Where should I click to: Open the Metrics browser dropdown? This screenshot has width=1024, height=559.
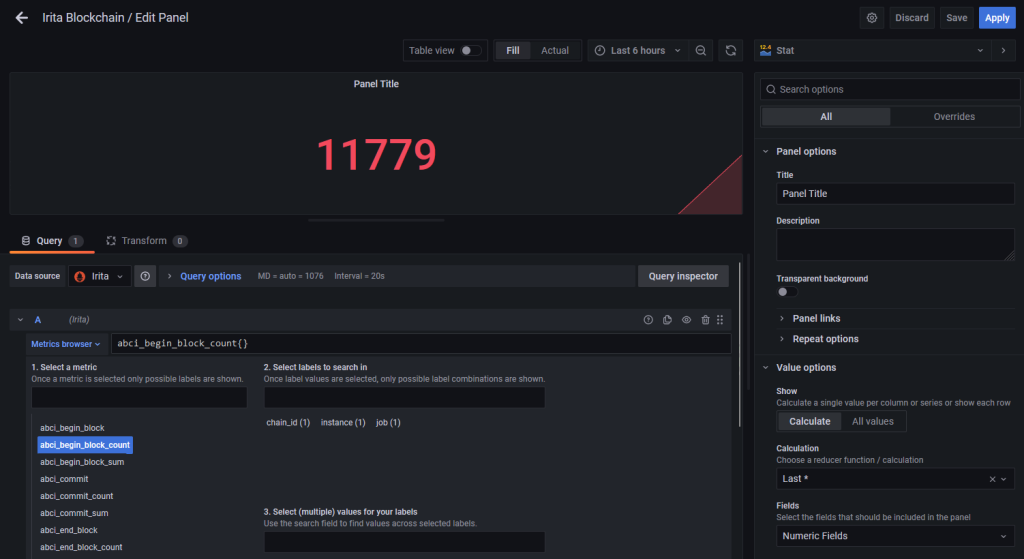66,344
